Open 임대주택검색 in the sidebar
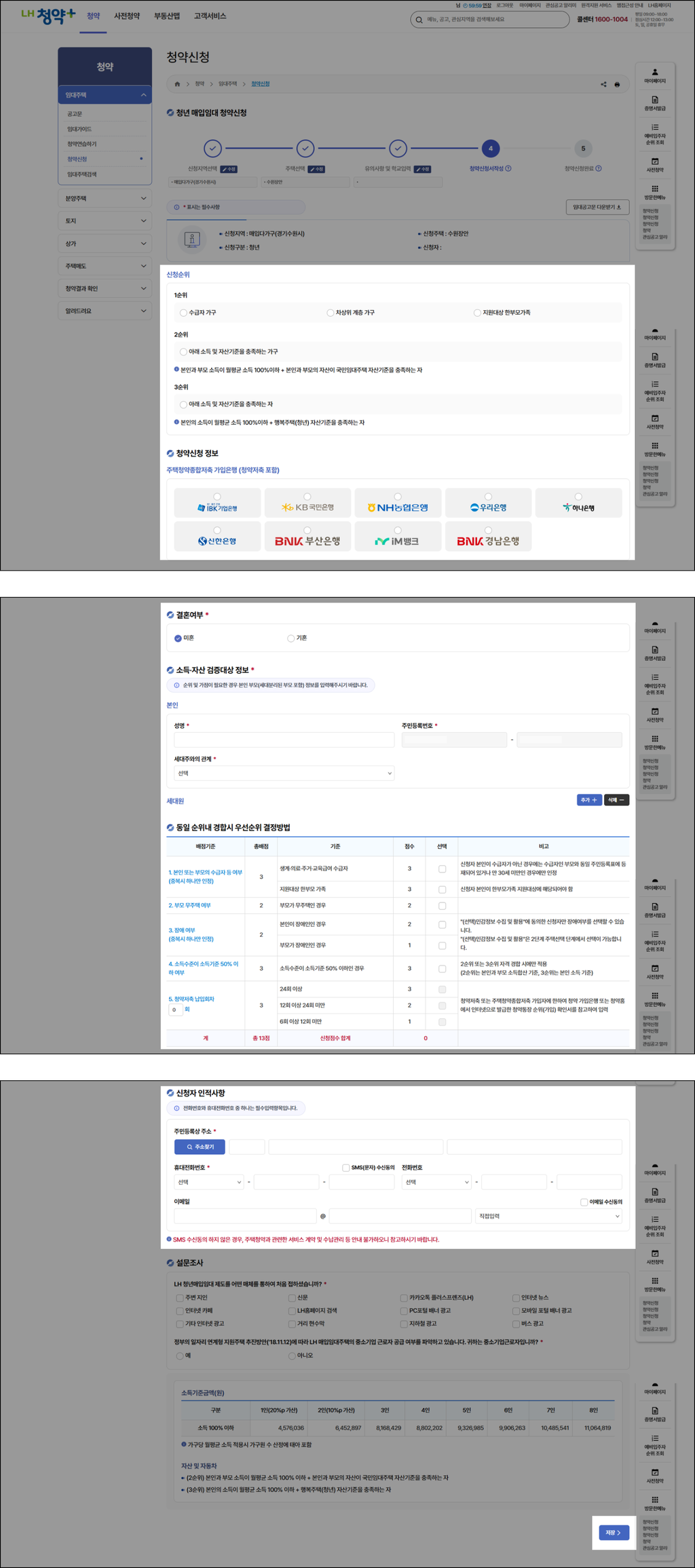Image resolution: width=695 pixels, height=1568 pixels. point(81,174)
